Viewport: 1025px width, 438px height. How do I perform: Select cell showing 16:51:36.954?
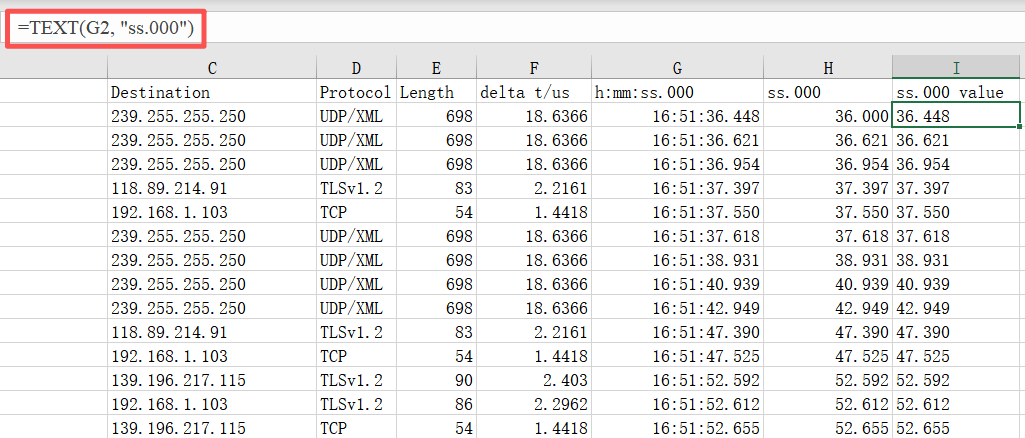coord(677,163)
